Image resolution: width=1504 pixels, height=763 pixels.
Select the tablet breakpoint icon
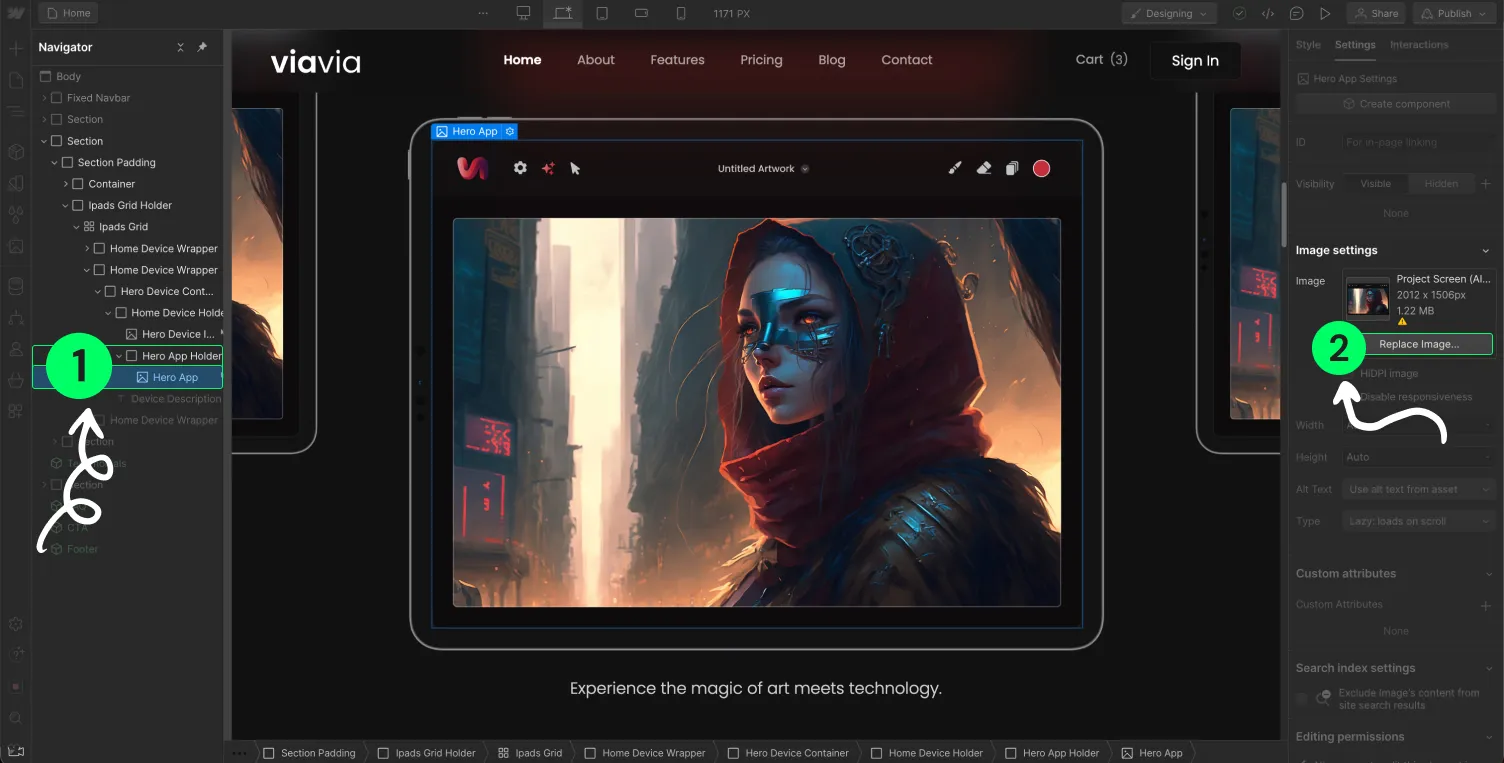pyautogui.click(x=602, y=13)
